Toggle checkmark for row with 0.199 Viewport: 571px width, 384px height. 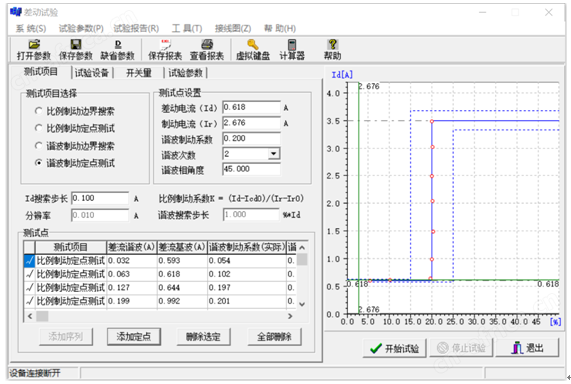(x=29, y=301)
